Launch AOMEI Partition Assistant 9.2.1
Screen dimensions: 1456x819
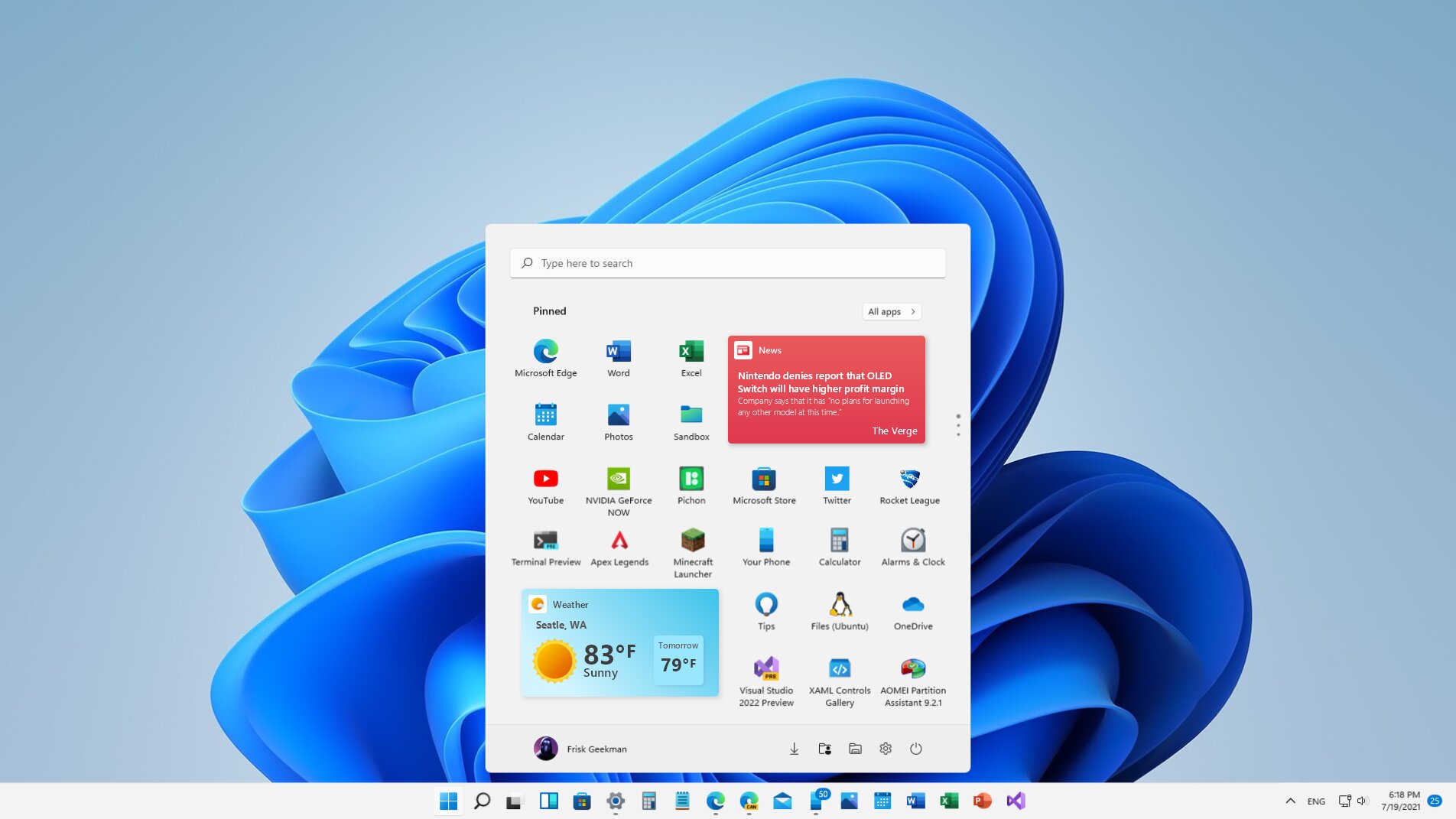click(912, 681)
